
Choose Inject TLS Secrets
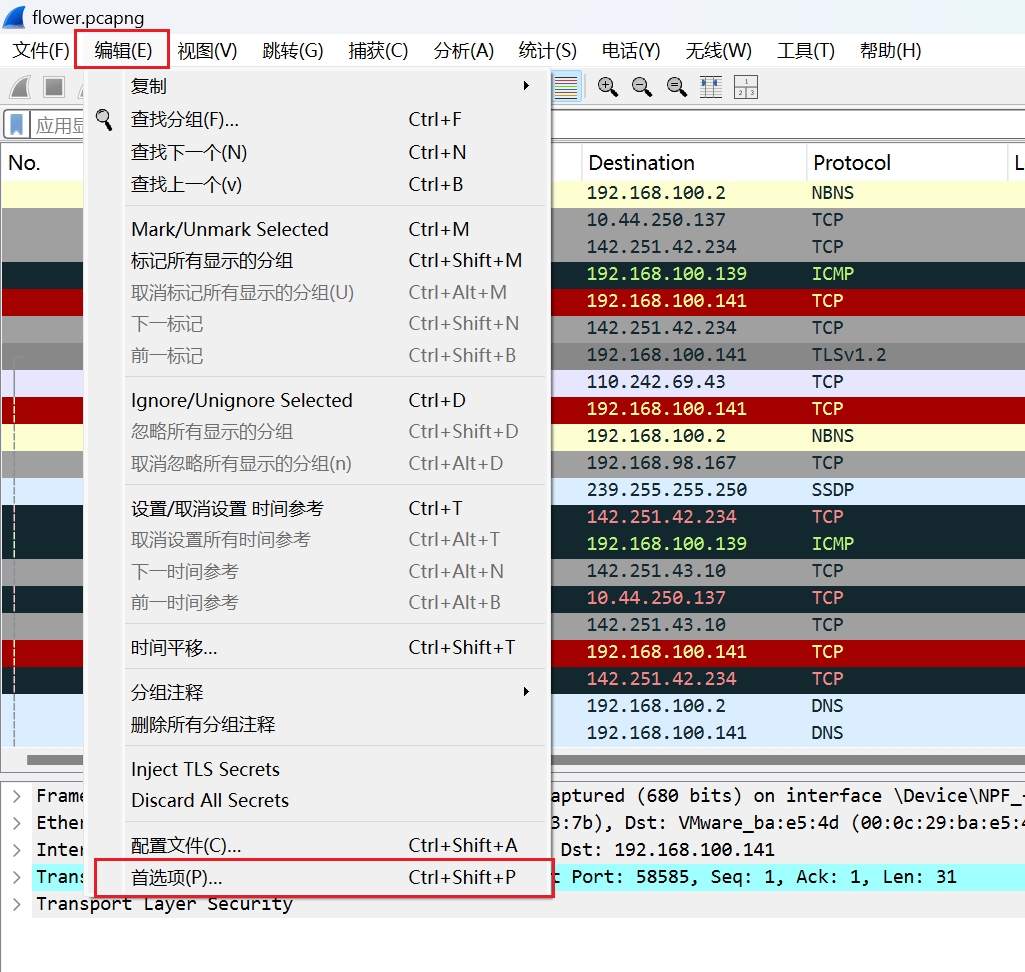[x=205, y=769]
